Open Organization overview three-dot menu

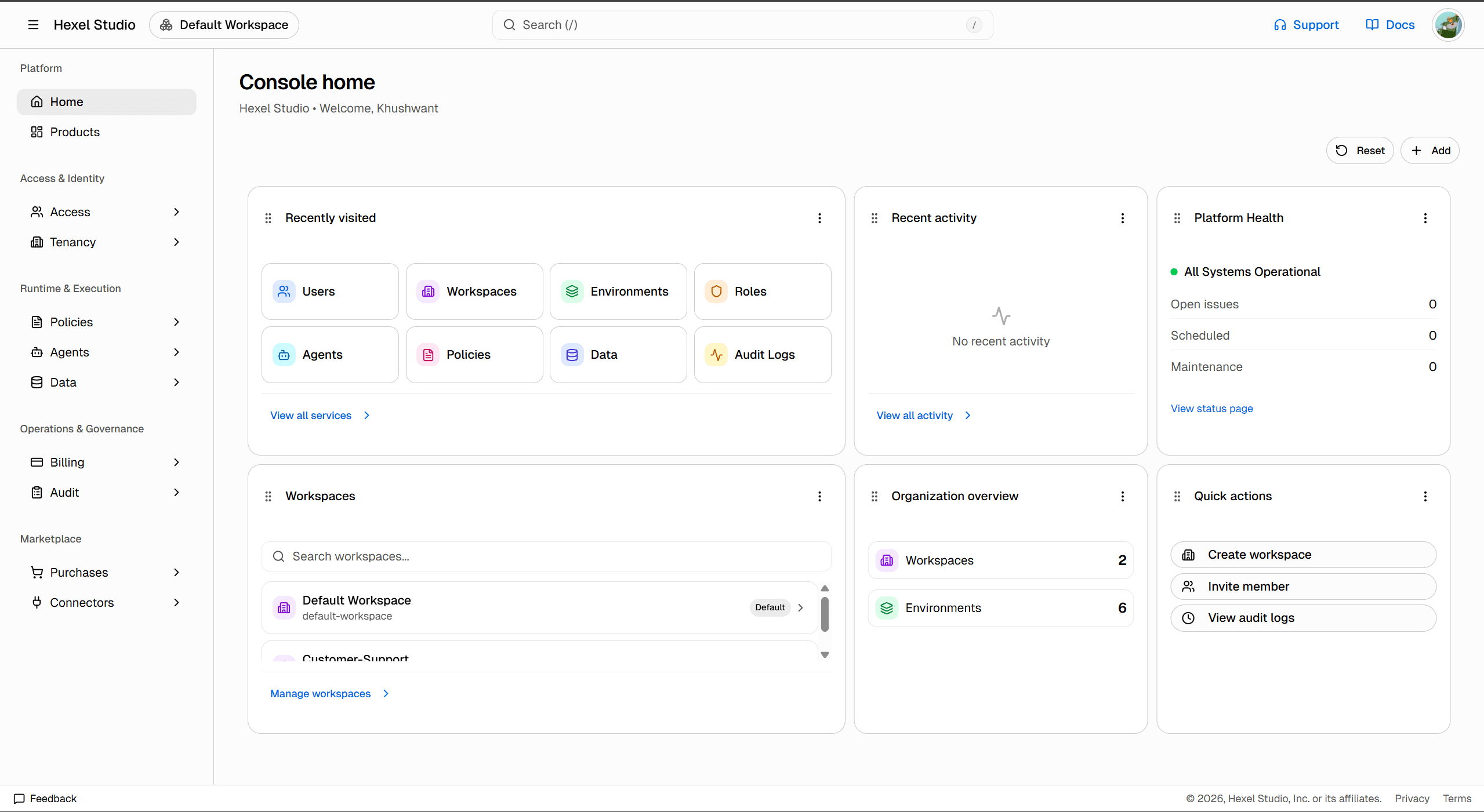click(x=1122, y=496)
